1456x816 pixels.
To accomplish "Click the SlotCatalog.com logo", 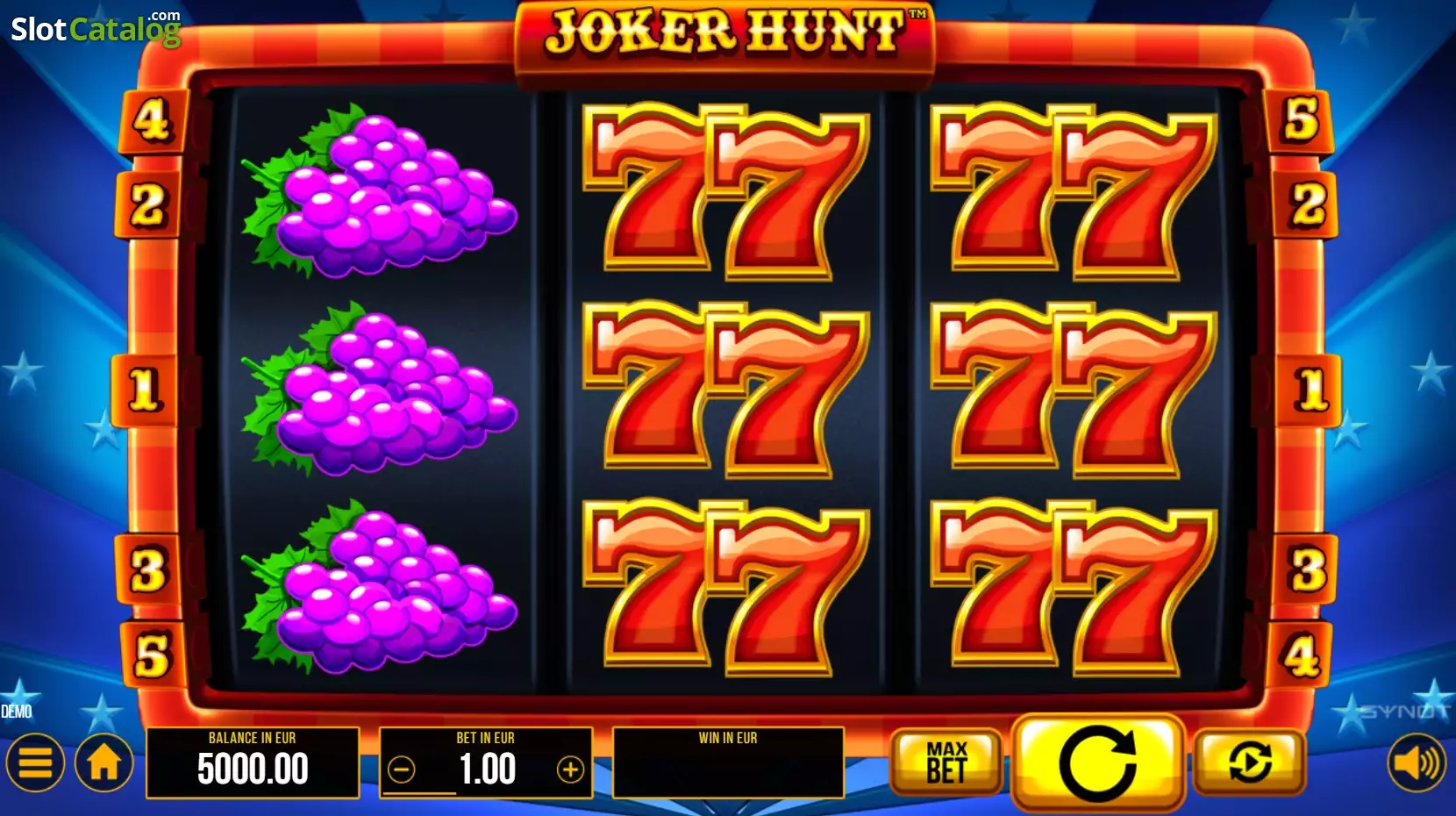I will pos(96,28).
